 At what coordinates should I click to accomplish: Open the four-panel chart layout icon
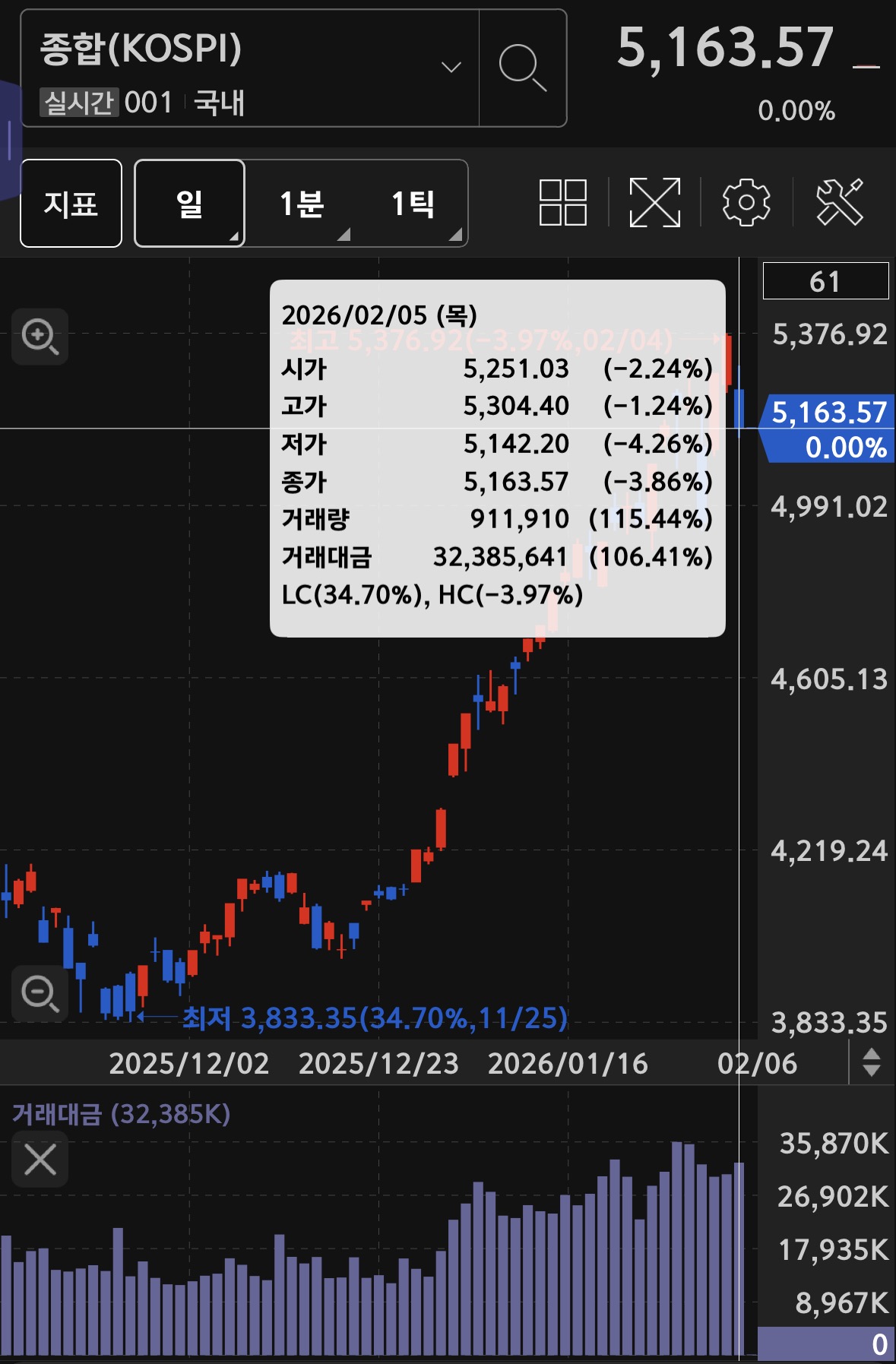563,202
